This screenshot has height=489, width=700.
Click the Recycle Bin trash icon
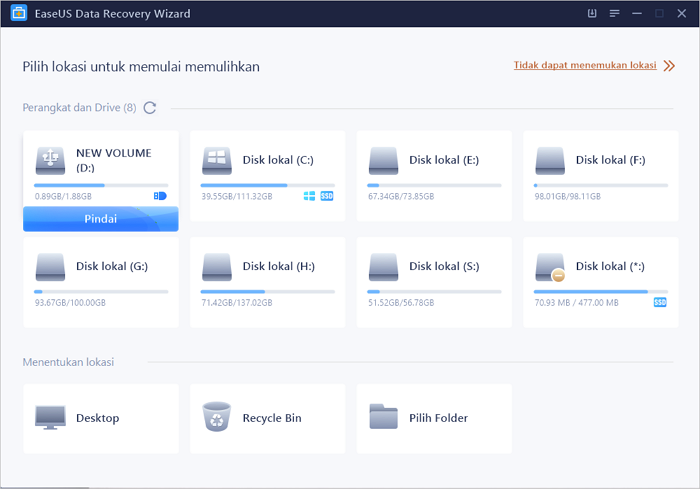pos(217,417)
